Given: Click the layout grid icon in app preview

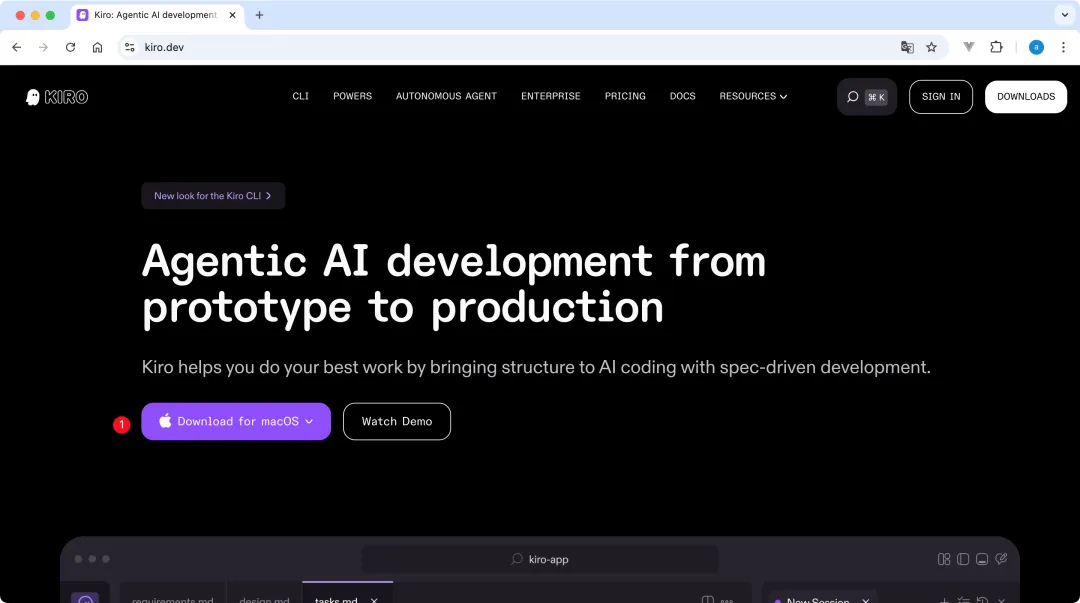Looking at the screenshot, I should [x=944, y=559].
